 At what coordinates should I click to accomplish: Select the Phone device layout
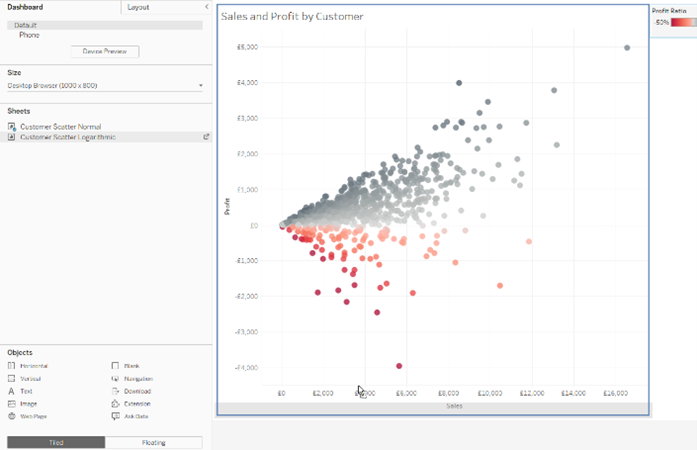coord(29,35)
